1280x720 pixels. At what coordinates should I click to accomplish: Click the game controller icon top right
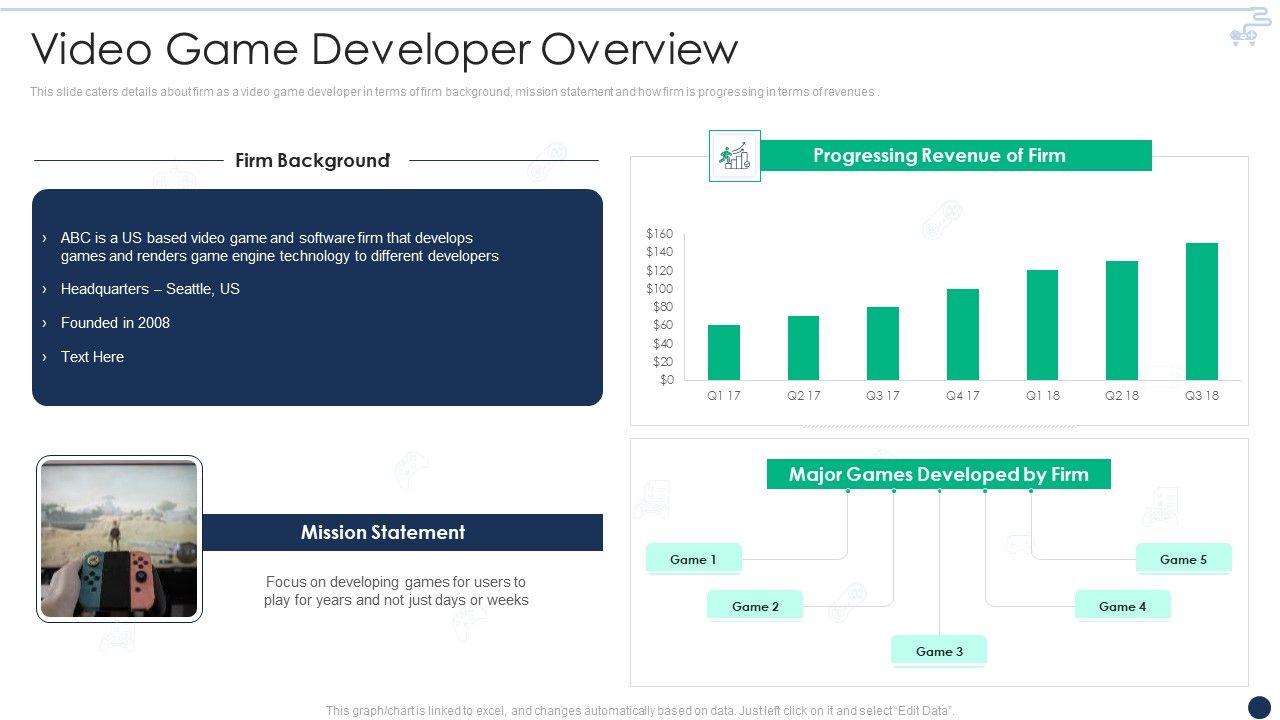pos(1248,29)
